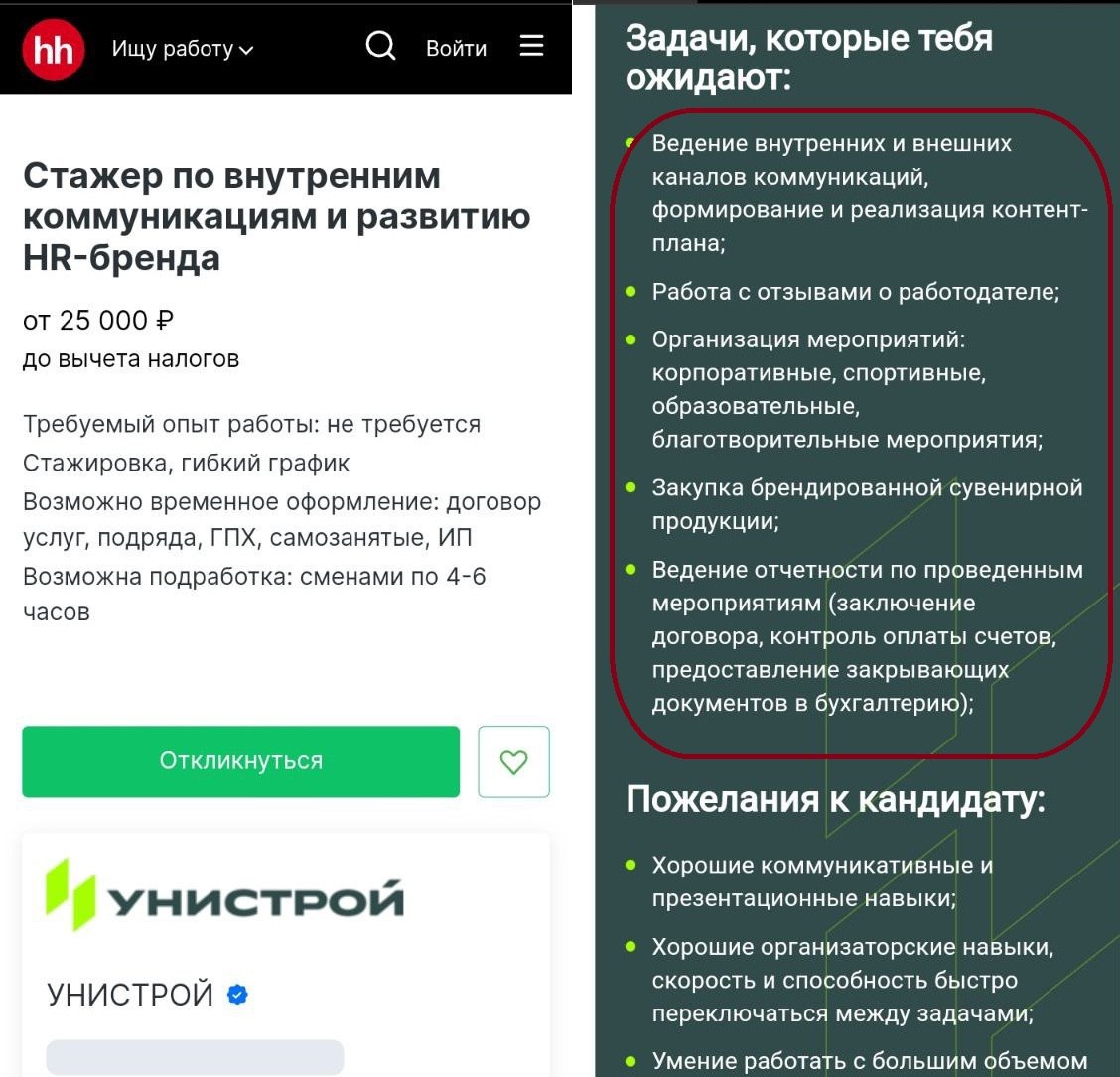Click the Унистрой company logo image
Screen dimensions: 1120x1077
click(x=224, y=895)
